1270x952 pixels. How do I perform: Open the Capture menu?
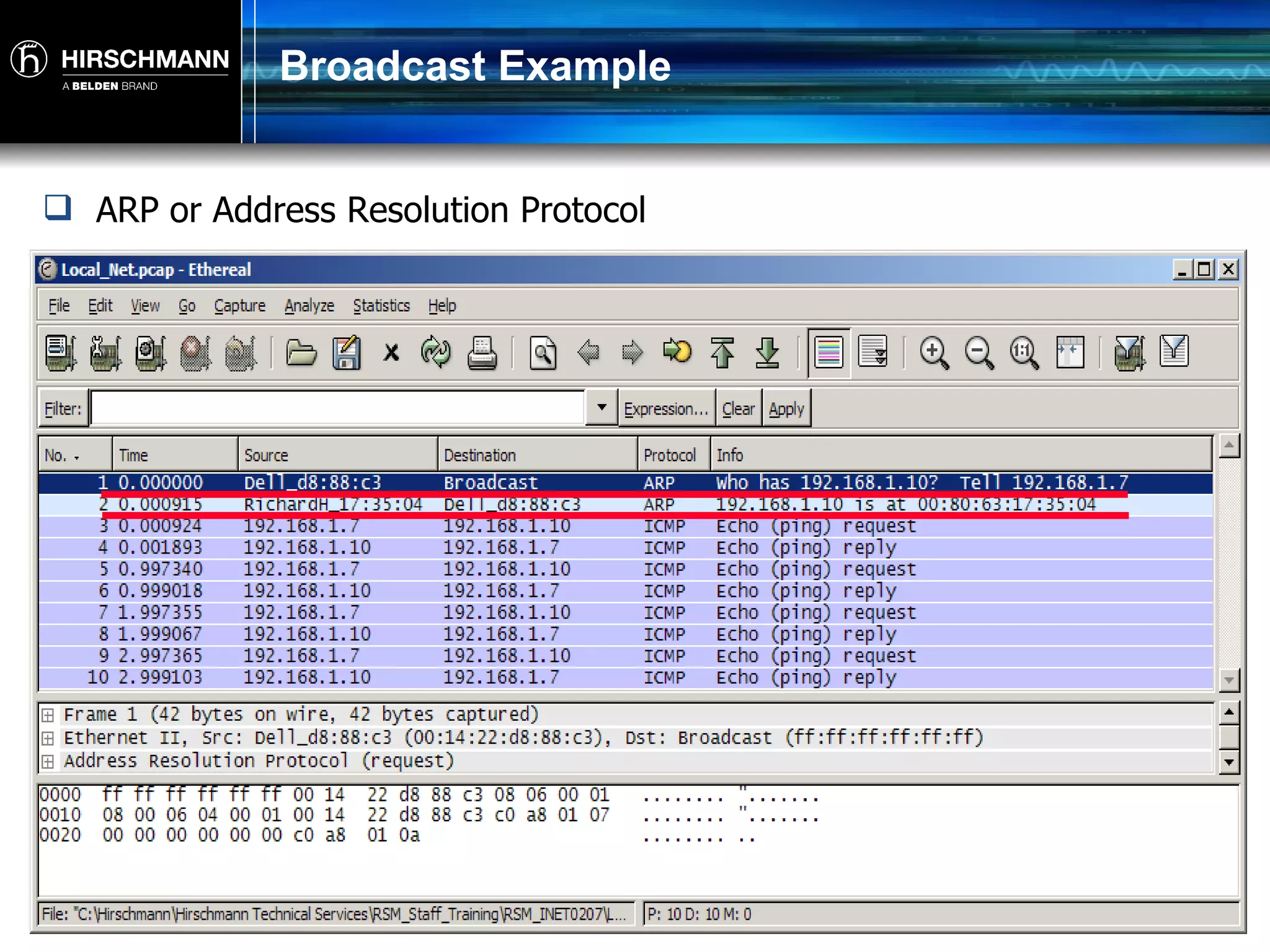pyautogui.click(x=239, y=306)
